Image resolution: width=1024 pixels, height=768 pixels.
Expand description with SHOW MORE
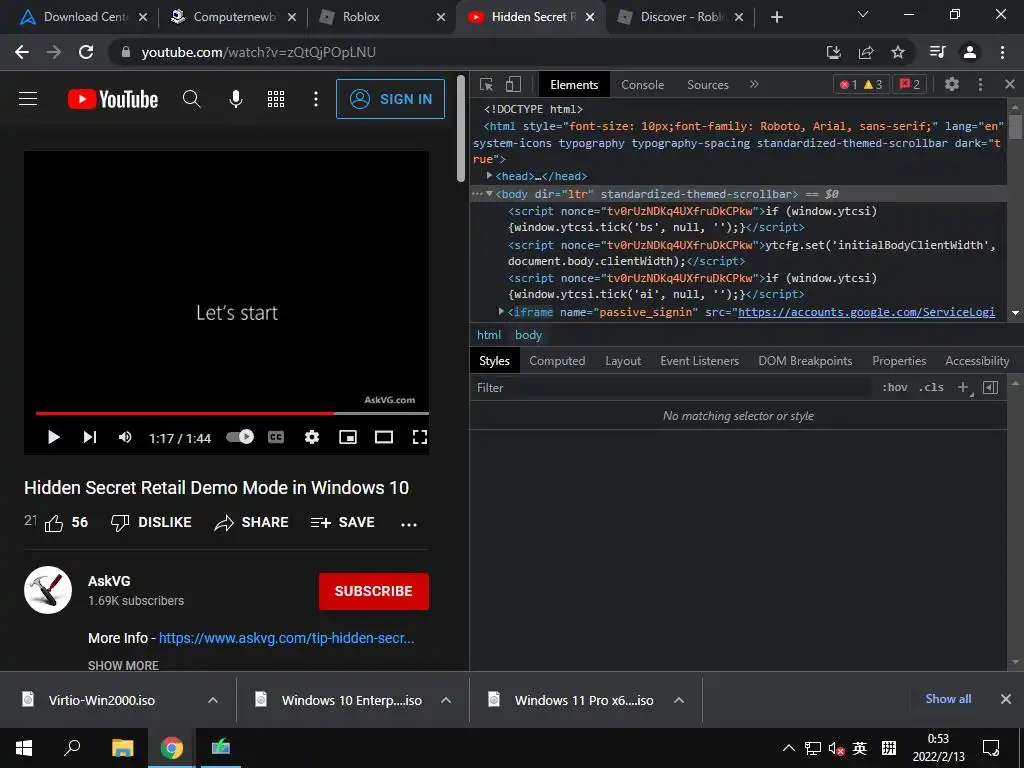click(x=123, y=665)
